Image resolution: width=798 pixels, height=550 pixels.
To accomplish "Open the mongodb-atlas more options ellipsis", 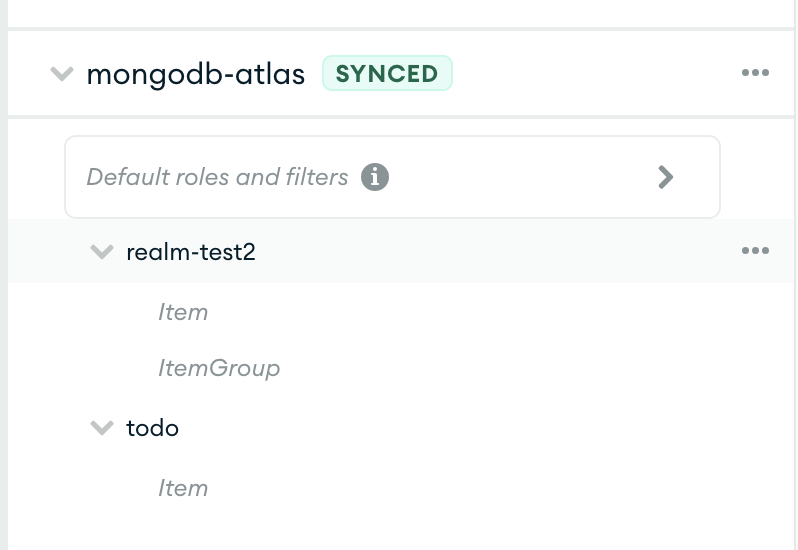I will tap(755, 73).
